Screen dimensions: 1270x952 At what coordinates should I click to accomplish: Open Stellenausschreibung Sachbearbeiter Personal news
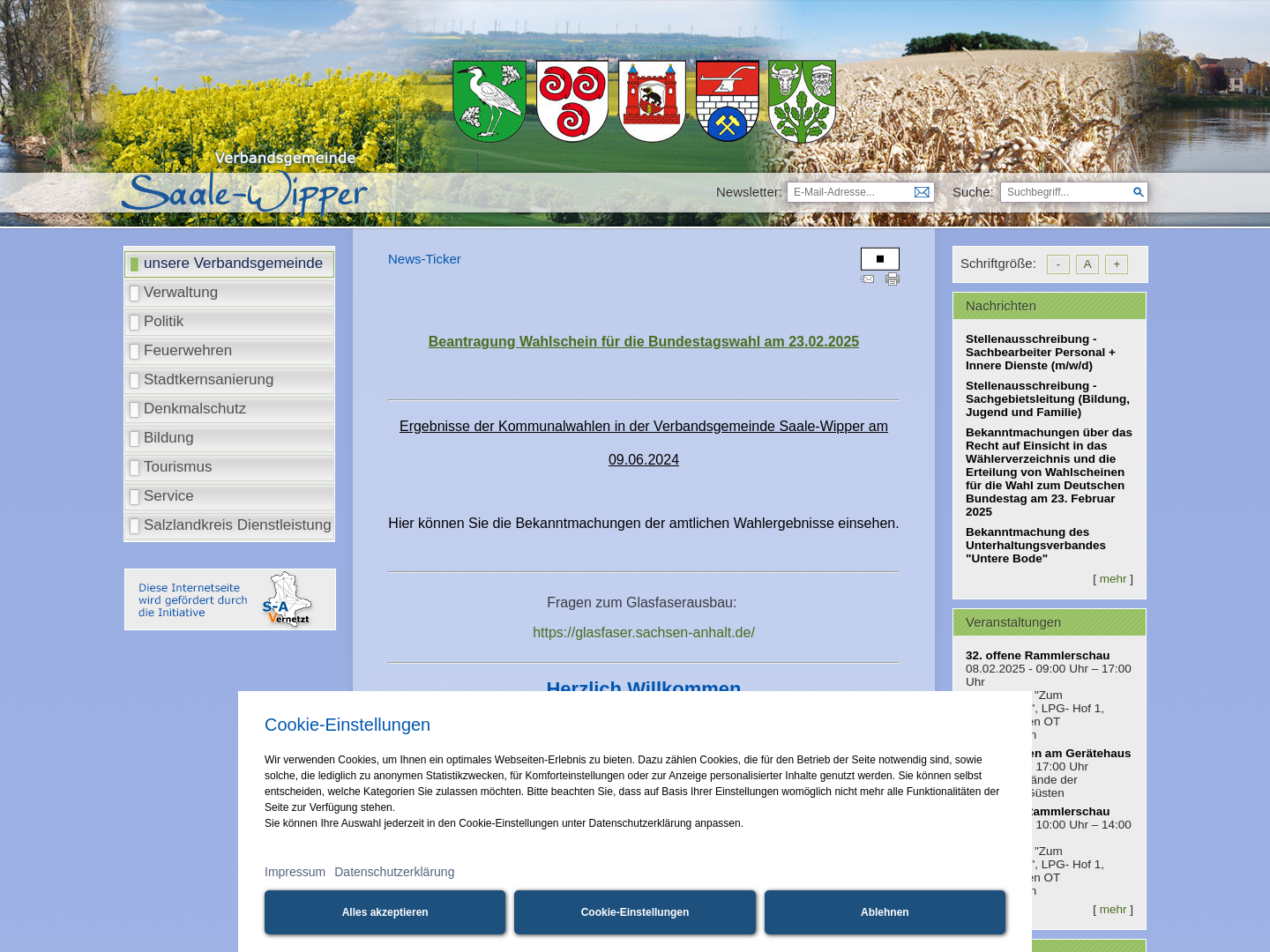[x=1041, y=353]
